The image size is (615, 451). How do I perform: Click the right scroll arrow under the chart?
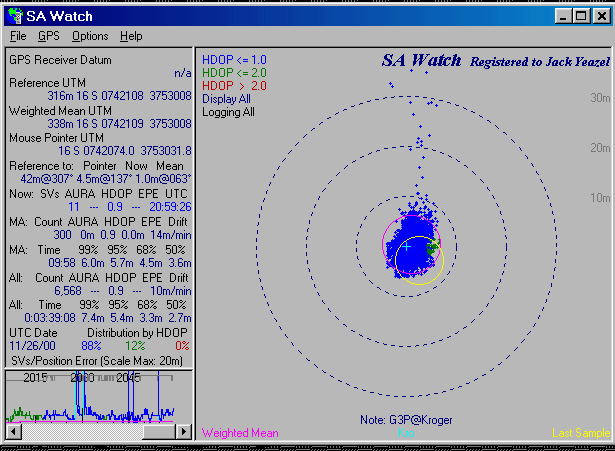pos(182,432)
